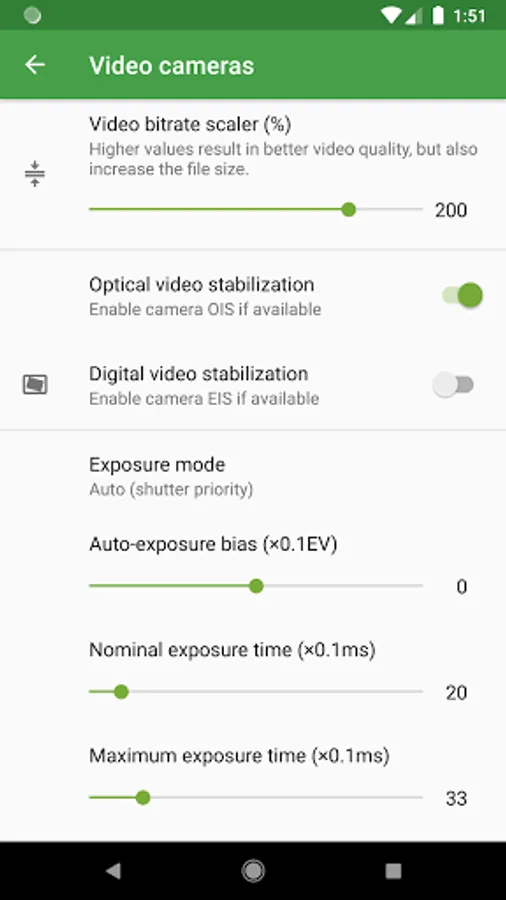Click the digital stabilization frame icon
The height and width of the screenshot is (900, 506).
[x=35, y=385]
